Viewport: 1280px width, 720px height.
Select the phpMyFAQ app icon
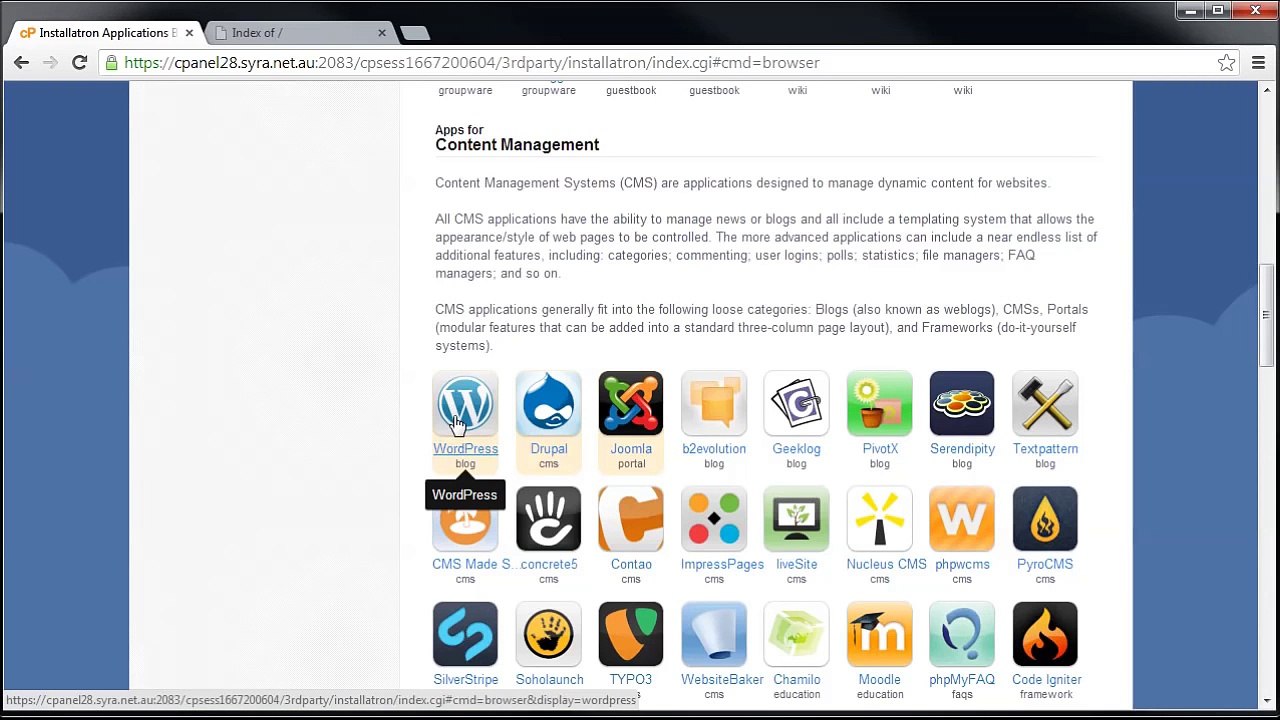pyautogui.click(x=962, y=634)
